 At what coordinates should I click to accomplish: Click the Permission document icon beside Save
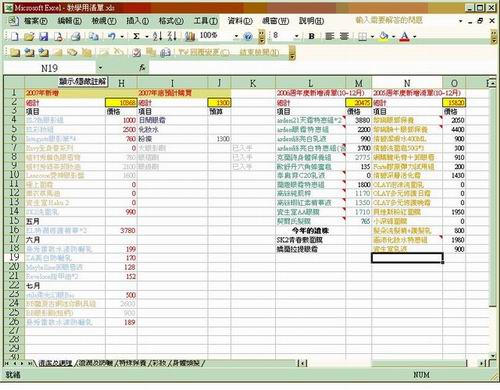click(x=58, y=36)
